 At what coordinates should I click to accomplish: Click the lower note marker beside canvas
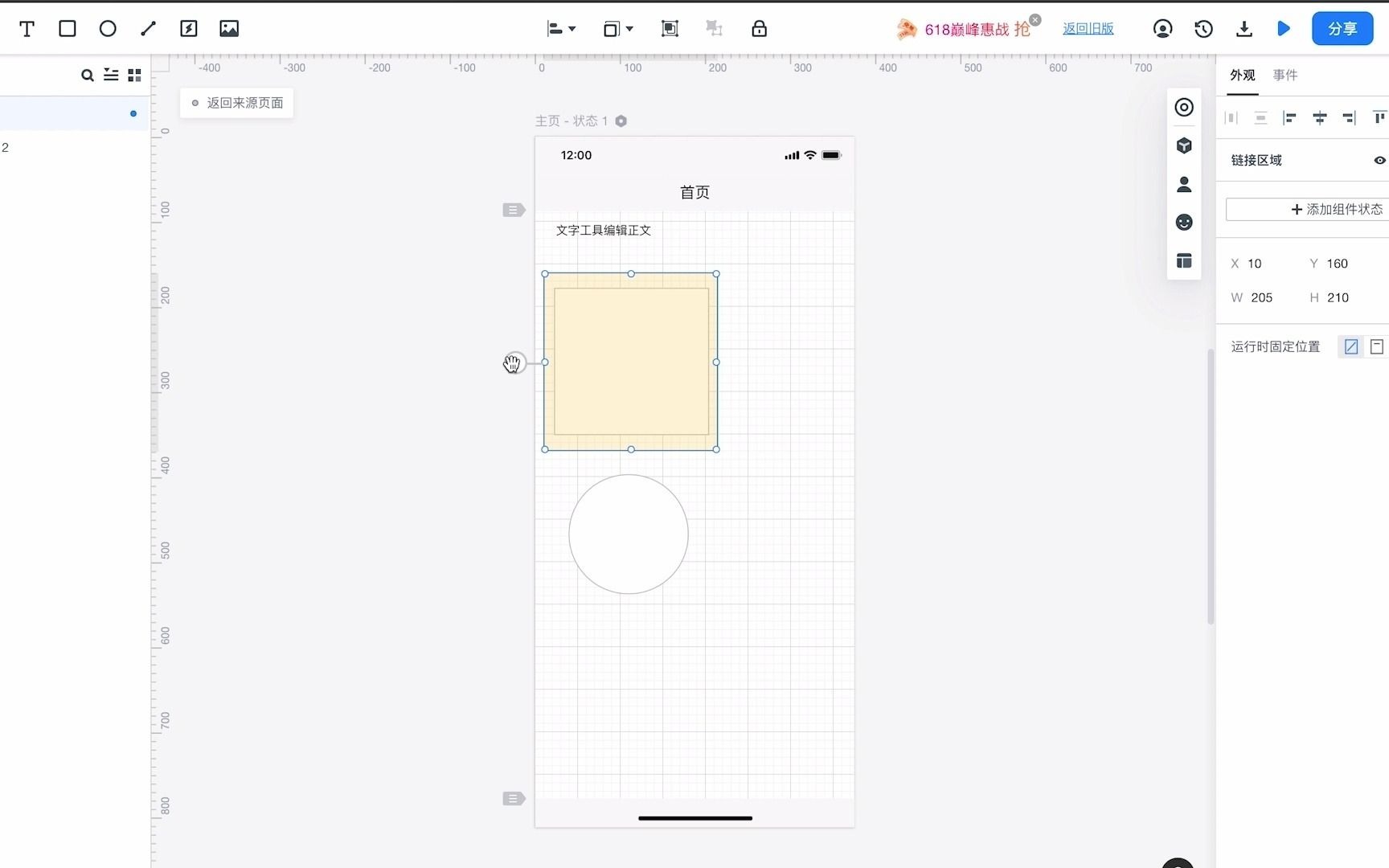click(x=514, y=799)
